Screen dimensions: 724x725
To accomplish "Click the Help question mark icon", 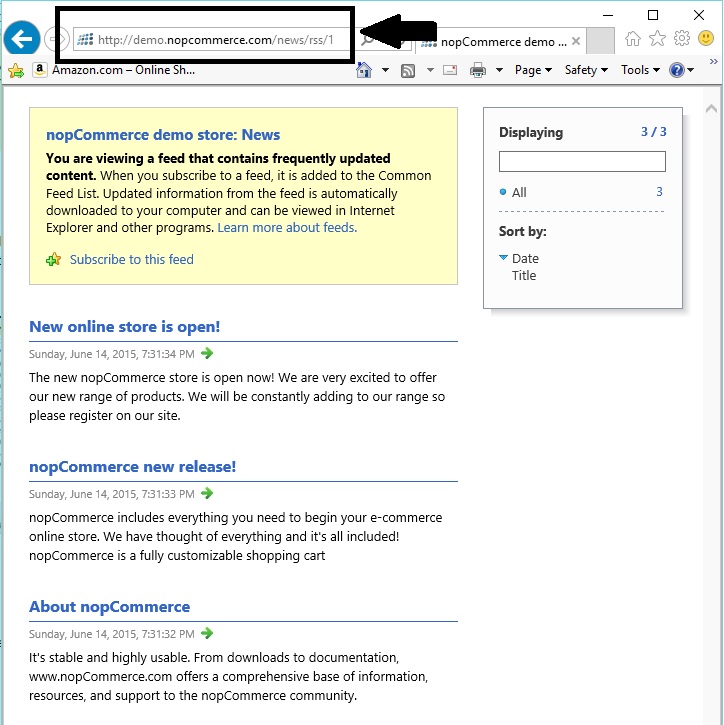I will pyautogui.click(x=676, y=70).
